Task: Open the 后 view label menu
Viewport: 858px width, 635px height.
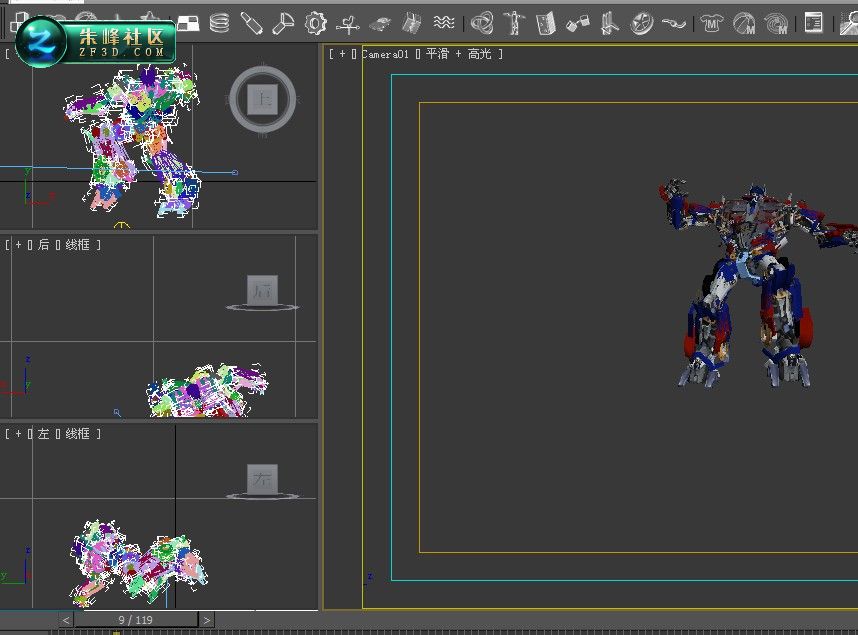Action: tap(43, 245)
